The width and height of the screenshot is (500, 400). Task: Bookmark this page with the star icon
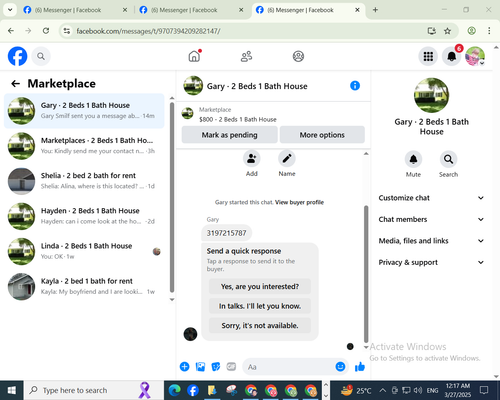447,31
